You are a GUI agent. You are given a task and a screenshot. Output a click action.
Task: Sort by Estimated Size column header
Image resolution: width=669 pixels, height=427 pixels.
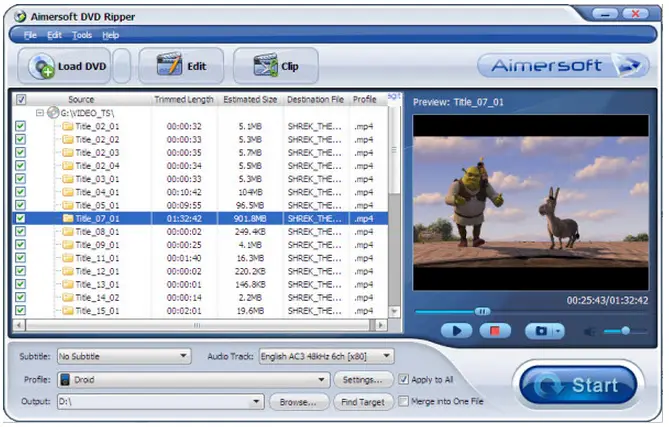coord(250,99)
